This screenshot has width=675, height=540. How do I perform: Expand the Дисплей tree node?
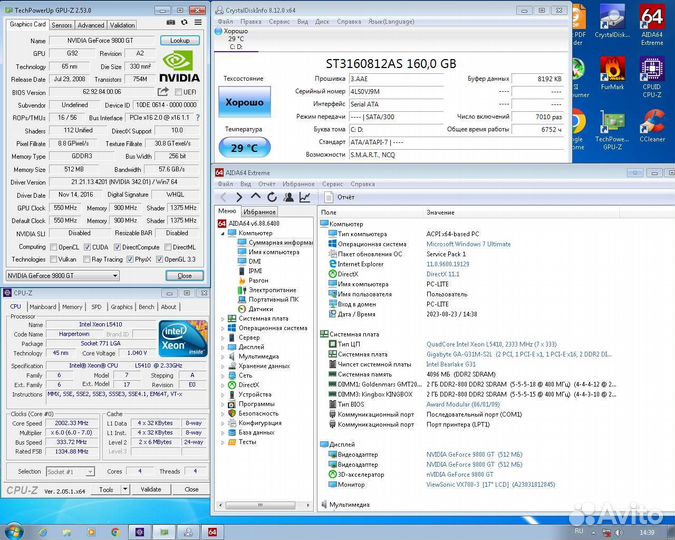(223, 348)
